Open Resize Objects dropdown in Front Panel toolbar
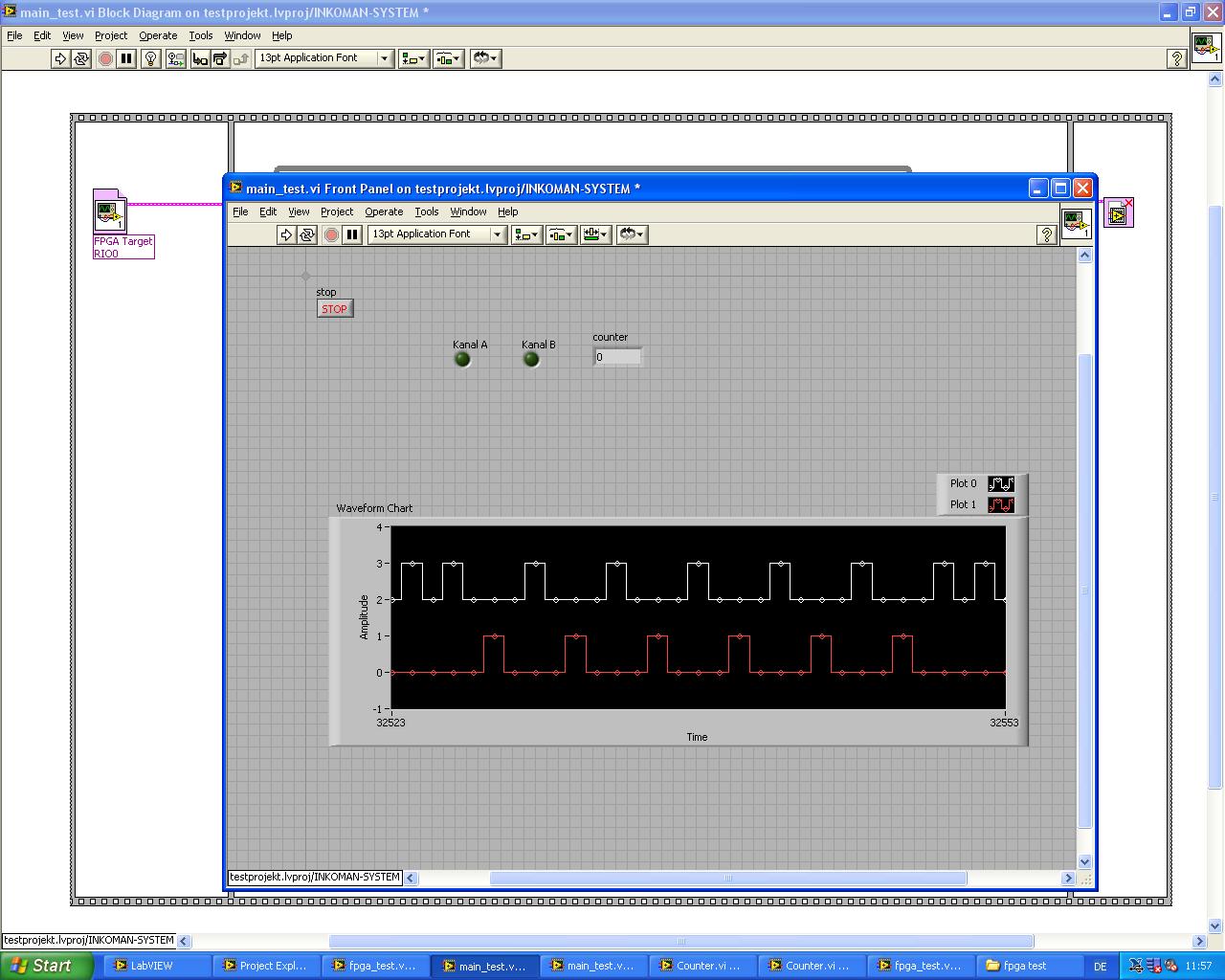The height and width of the screenshot is (980, 1225). pos(595,234)
